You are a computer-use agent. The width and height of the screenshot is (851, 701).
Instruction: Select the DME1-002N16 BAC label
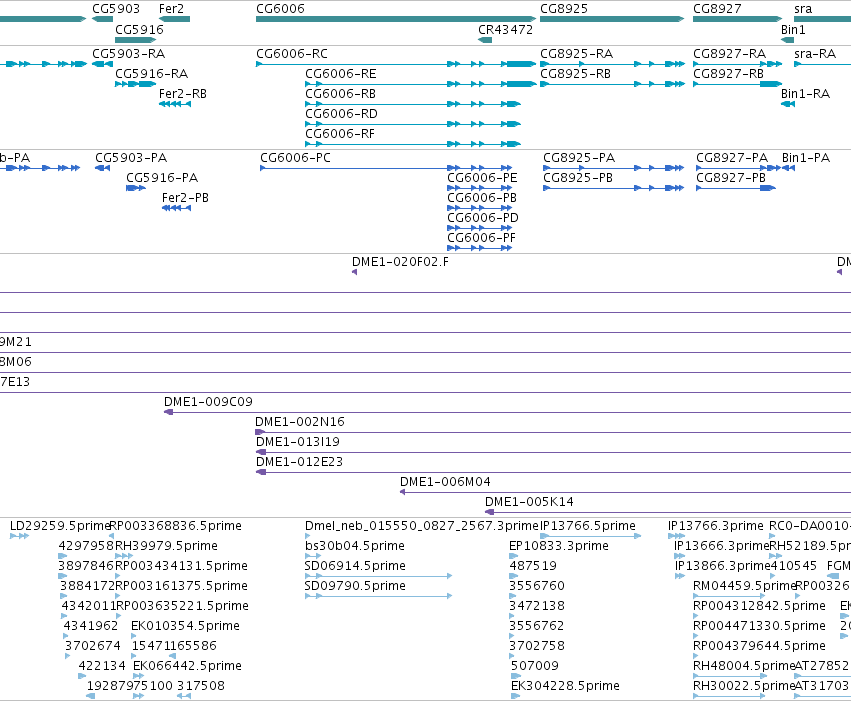click(300, 422)
